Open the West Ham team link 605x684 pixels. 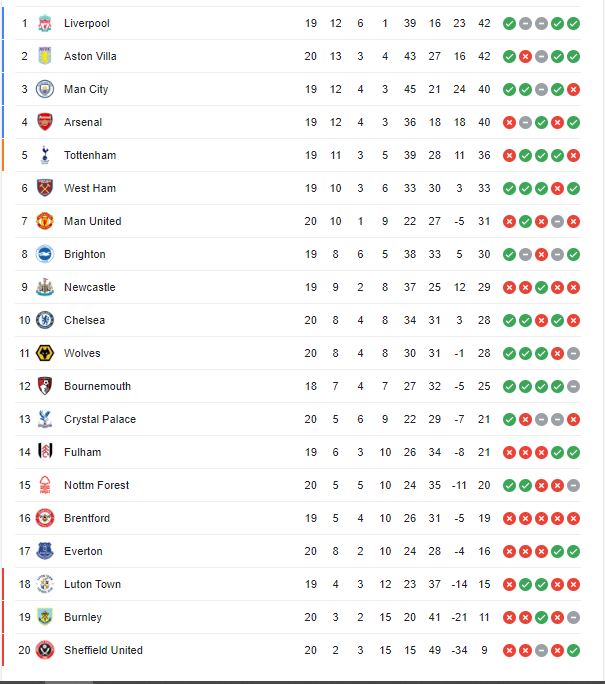point(90,188)
